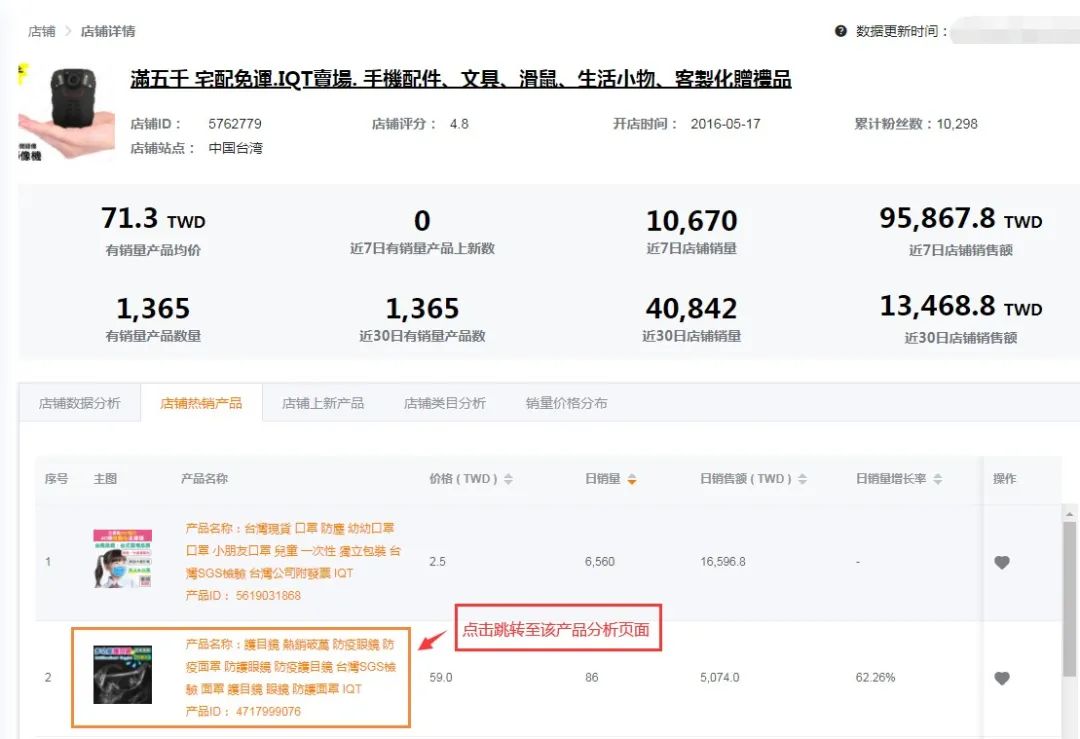Click the 产品名称 column header
This screenshot has height=739, width=1080.
coord(204,479)
